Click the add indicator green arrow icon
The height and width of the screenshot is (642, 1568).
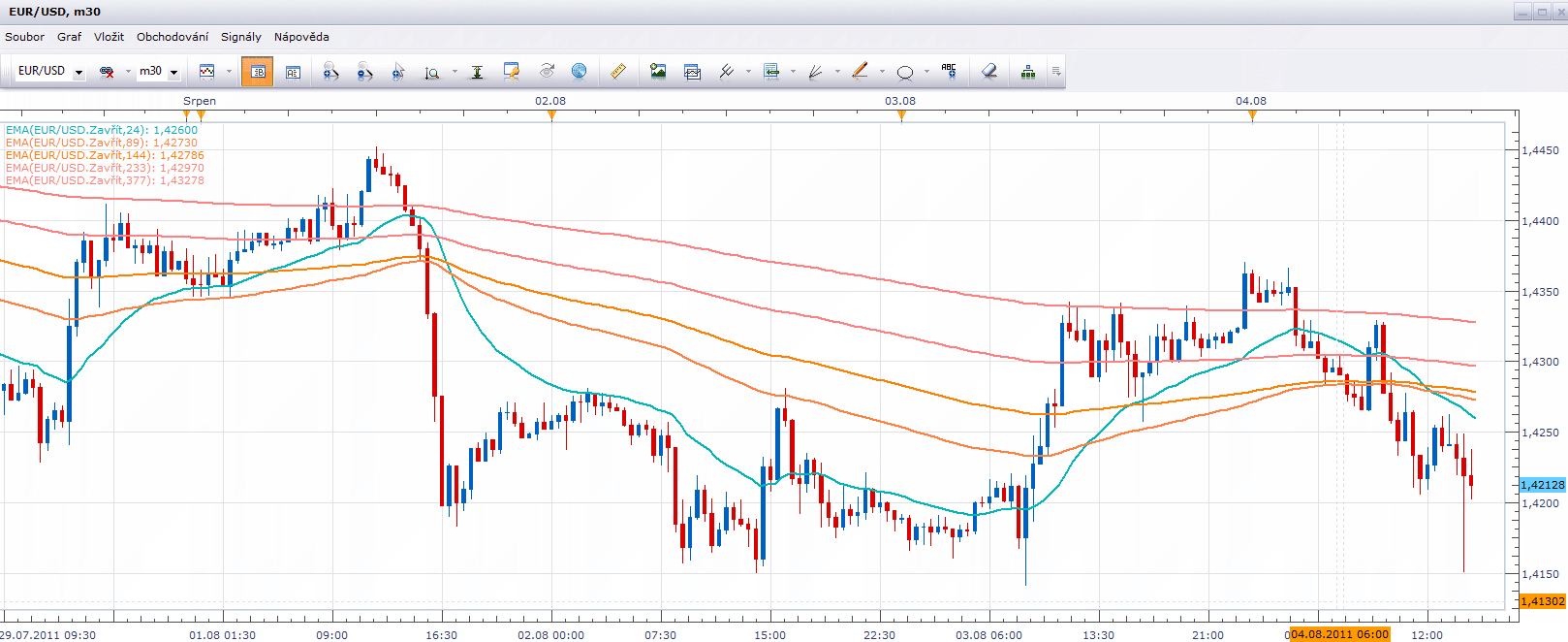click(771, 72)
